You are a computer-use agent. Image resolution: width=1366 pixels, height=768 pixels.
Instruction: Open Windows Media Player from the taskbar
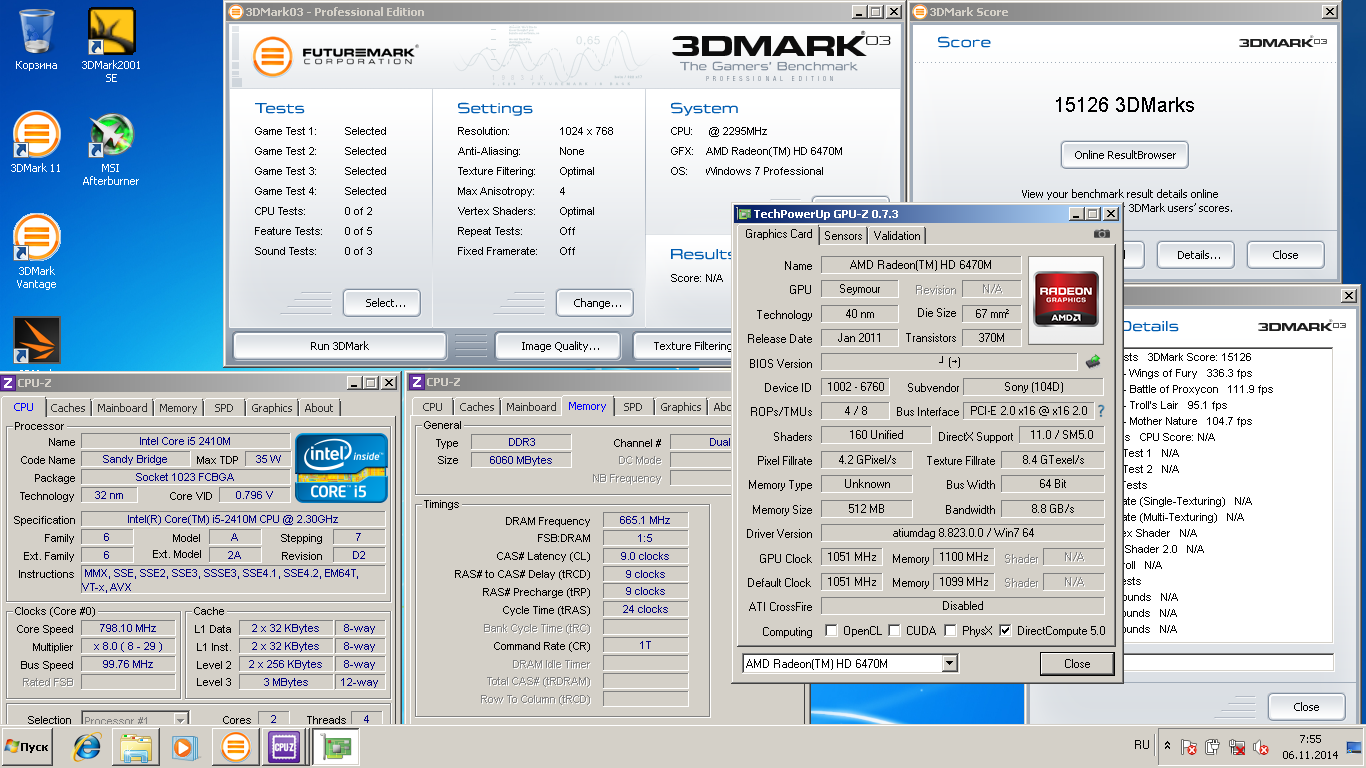click(184, 747)
